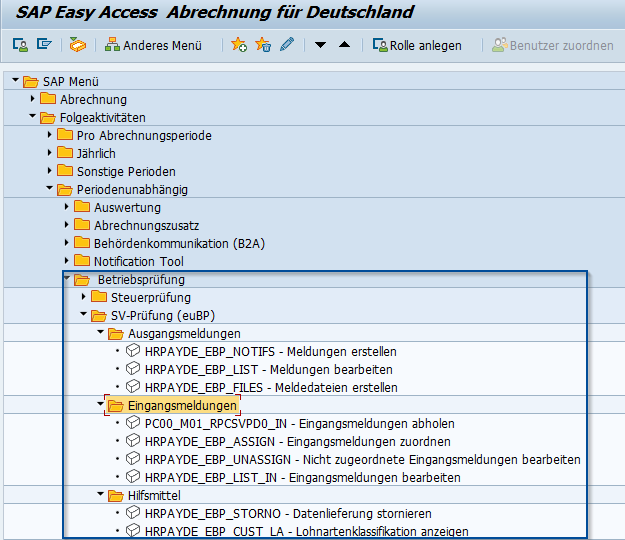Select the Betriebsprüfung folder label
Image resolution: width=625 pixels, height=540 pixels.
pos(141,279)
